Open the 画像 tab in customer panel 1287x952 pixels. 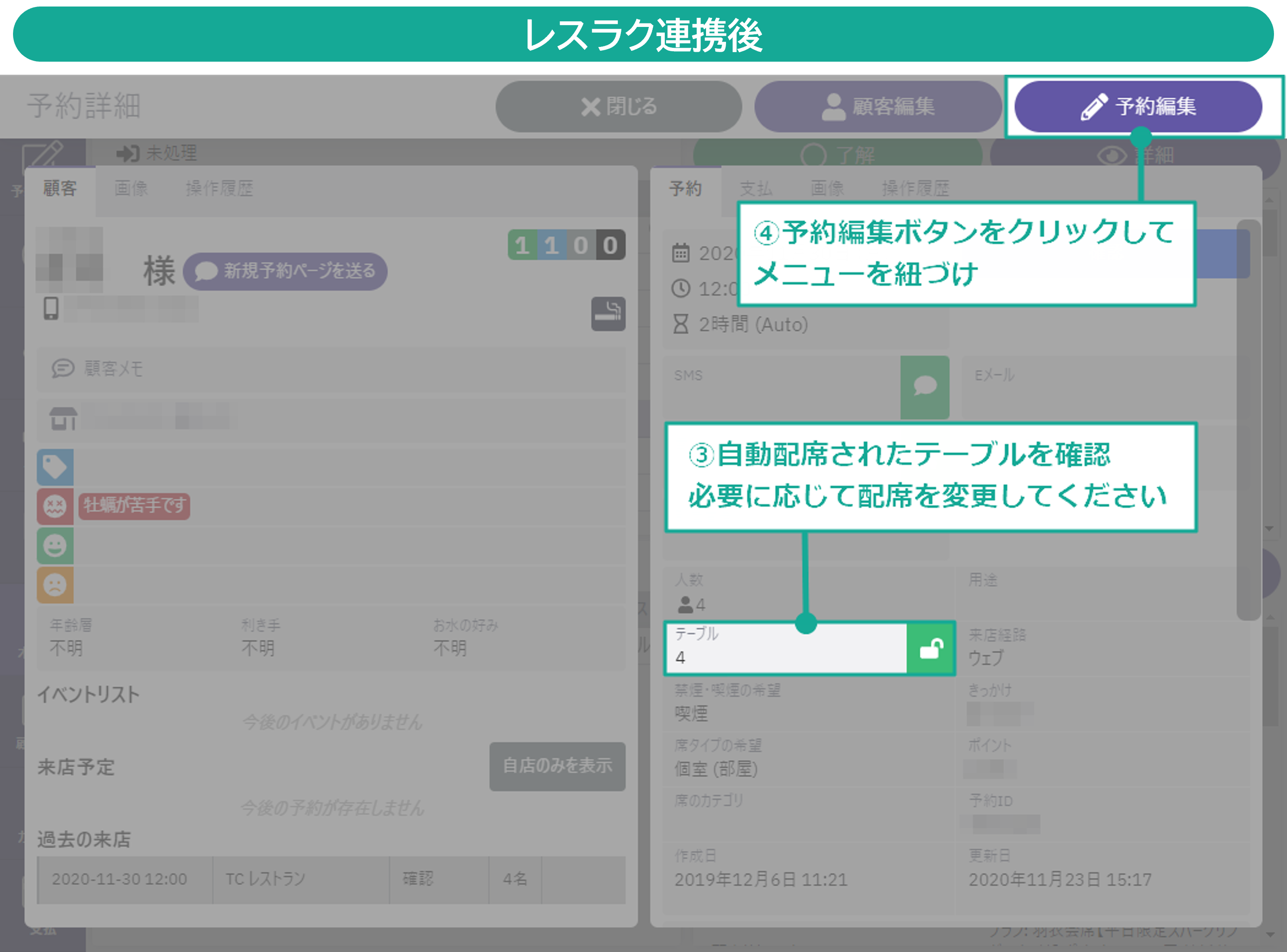pos(131,188)
